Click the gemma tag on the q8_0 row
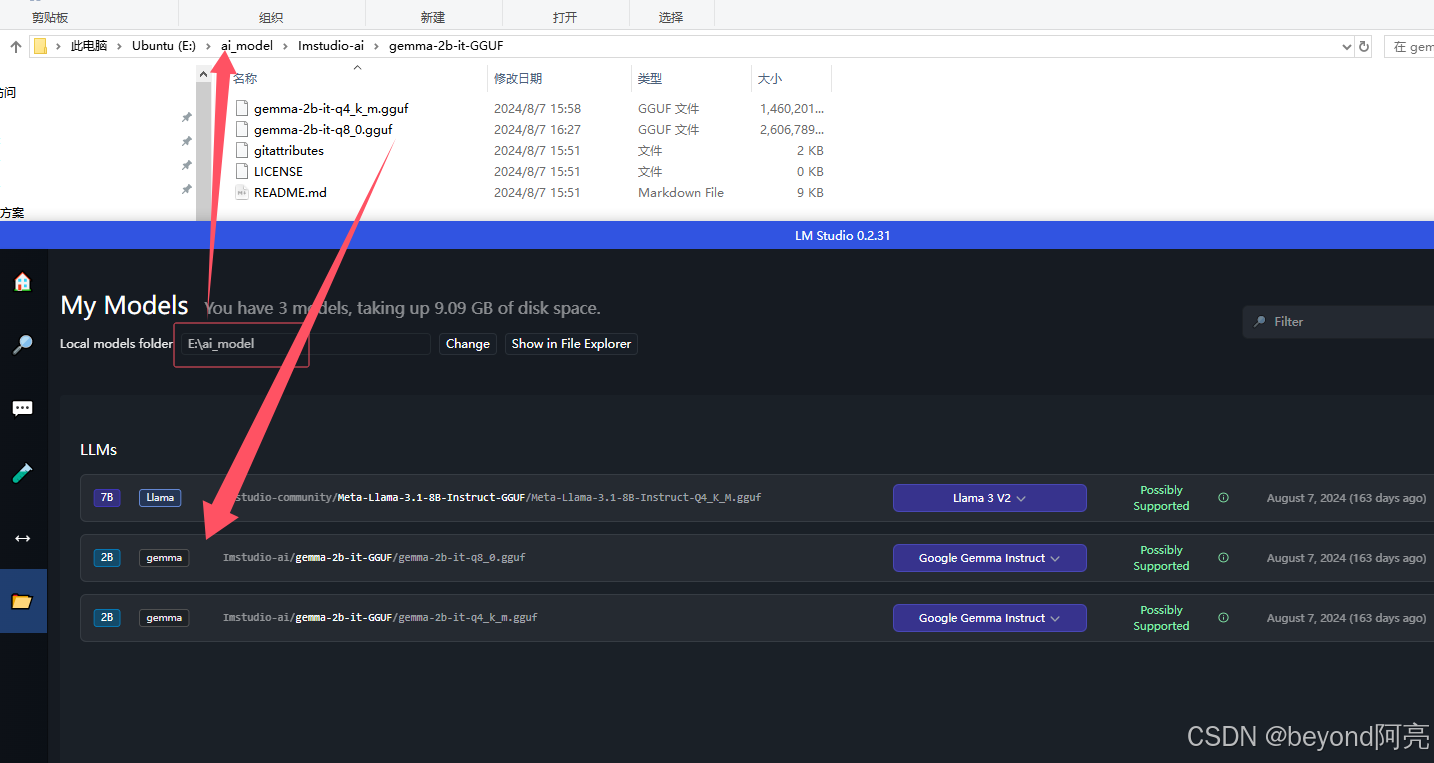 (164, 558)
